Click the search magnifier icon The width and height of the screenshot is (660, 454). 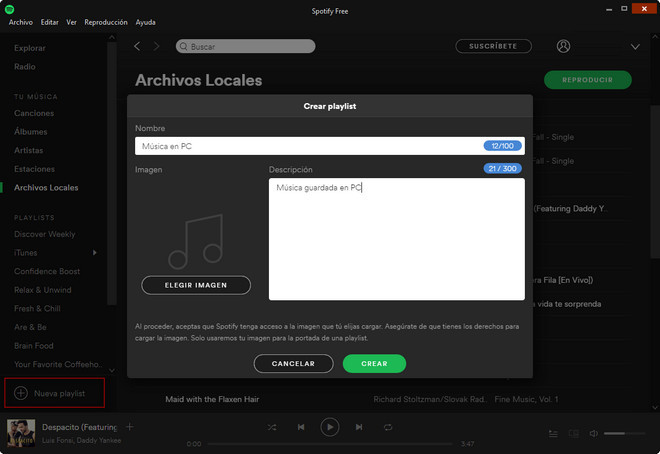184,46
